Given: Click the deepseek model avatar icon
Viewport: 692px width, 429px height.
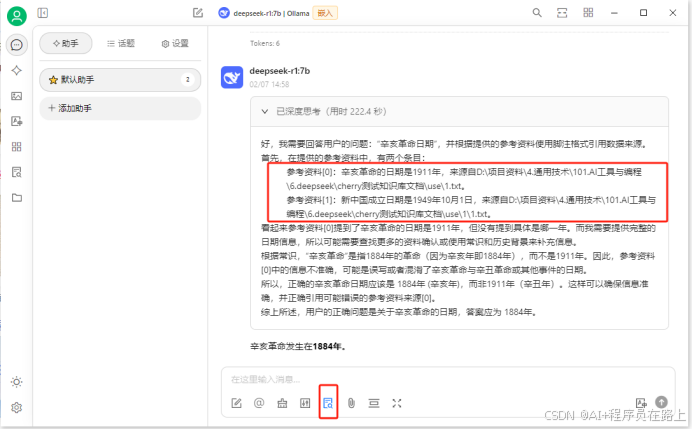Looking at the screenshot, I should click(x=232, y=78).
